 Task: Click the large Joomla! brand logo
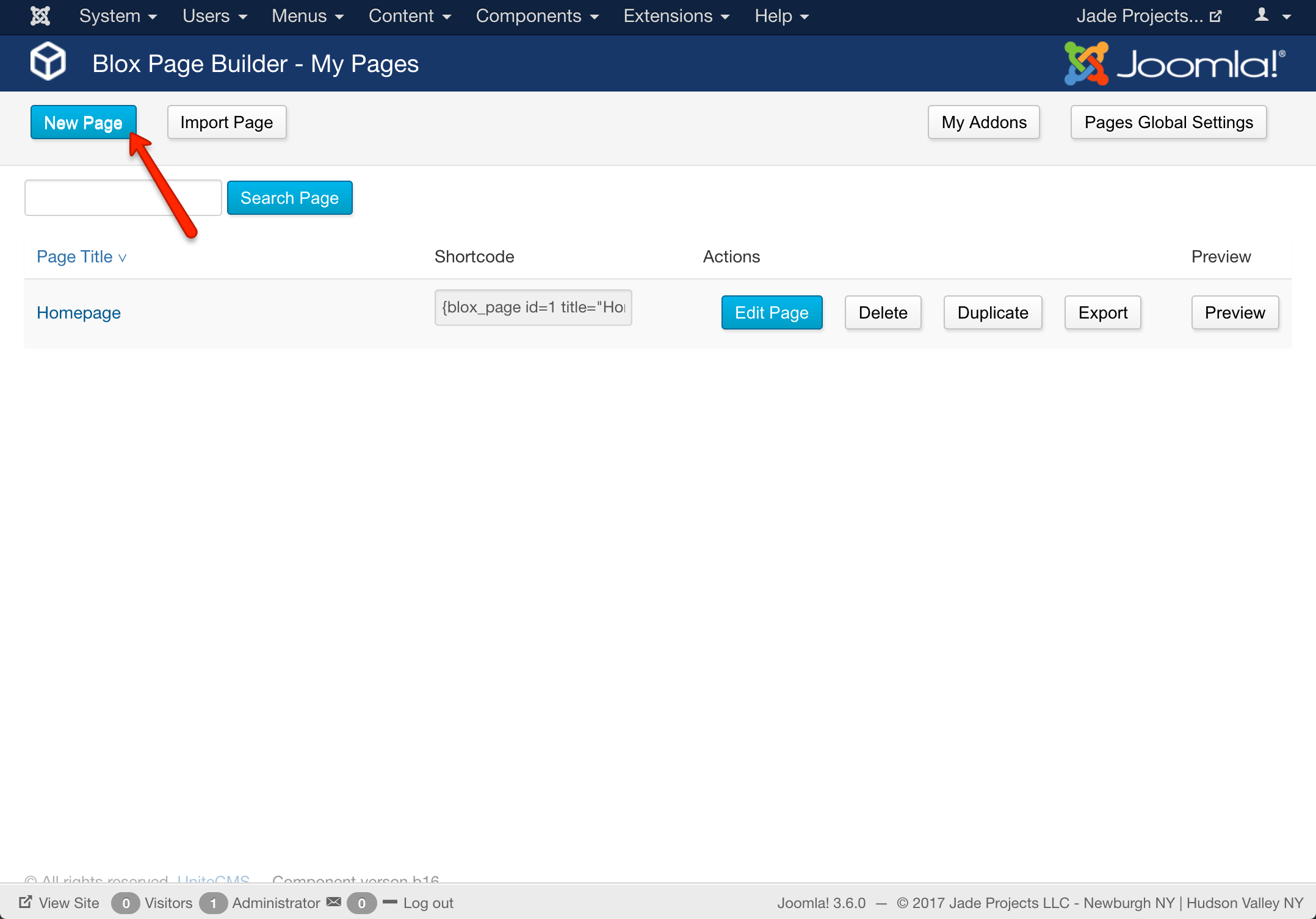pyautogui.click(x=1174, y=63)
